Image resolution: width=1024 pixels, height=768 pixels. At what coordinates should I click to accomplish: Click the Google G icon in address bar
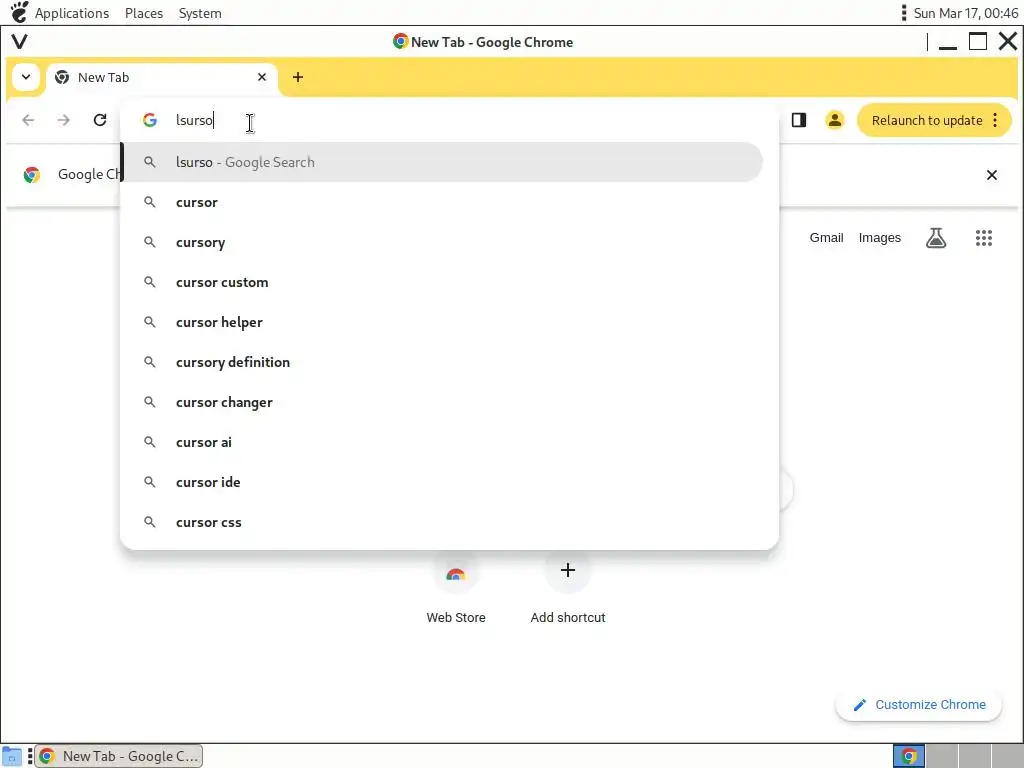tap(150, 120)
